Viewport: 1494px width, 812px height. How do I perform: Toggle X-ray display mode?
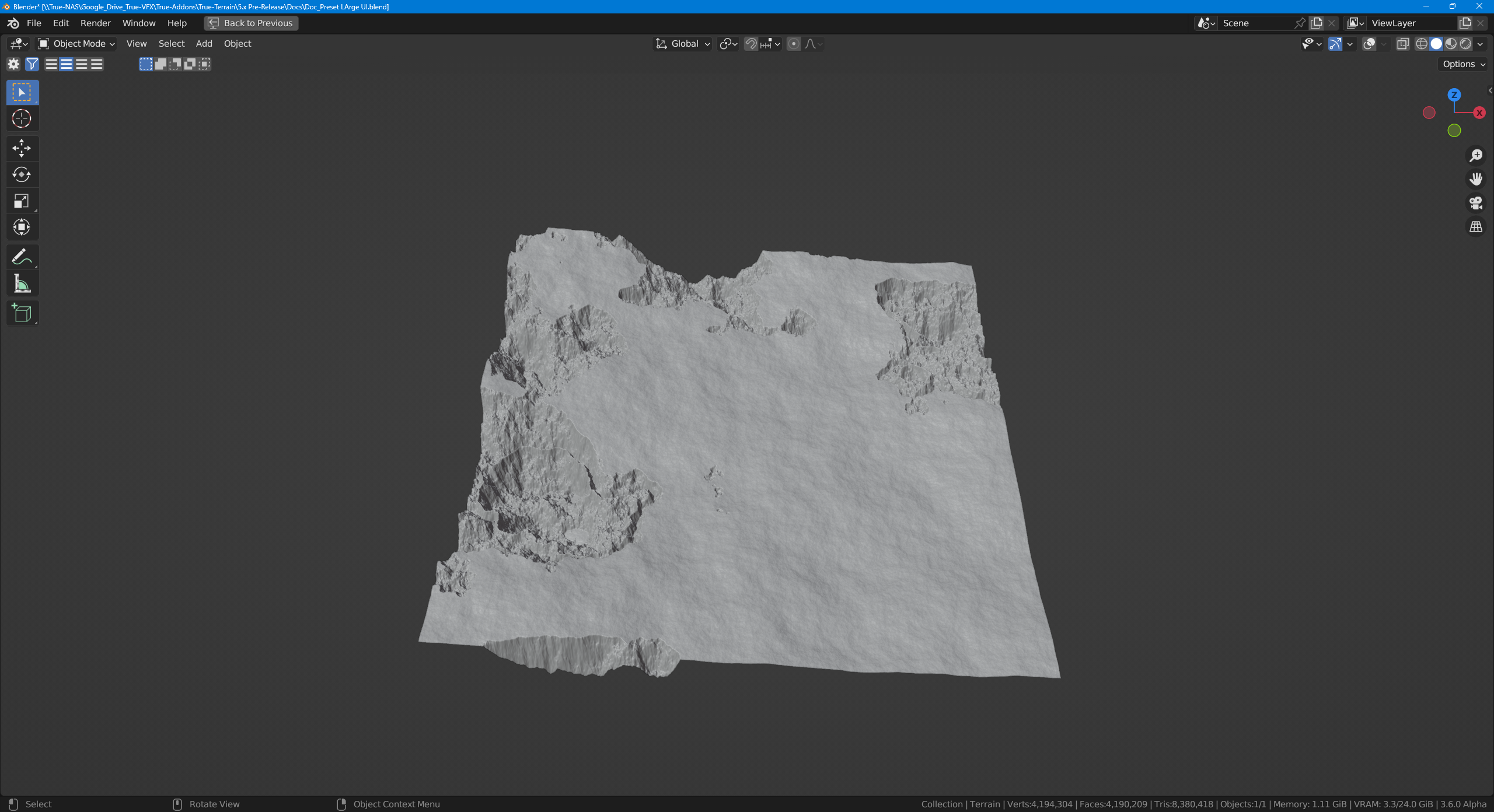click(x=1402, y=44)
